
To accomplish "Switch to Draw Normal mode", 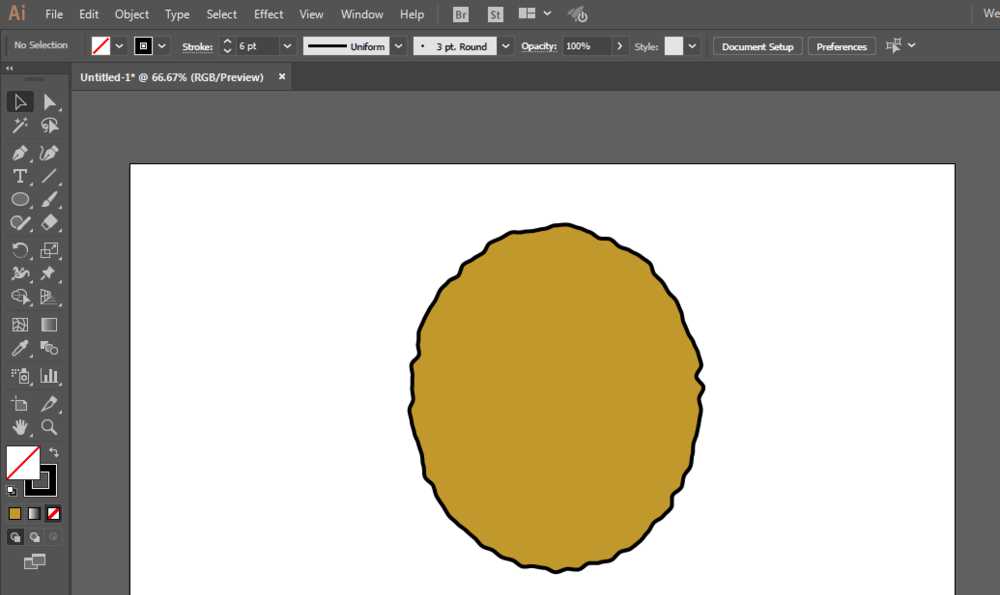I will coord(15,537).
